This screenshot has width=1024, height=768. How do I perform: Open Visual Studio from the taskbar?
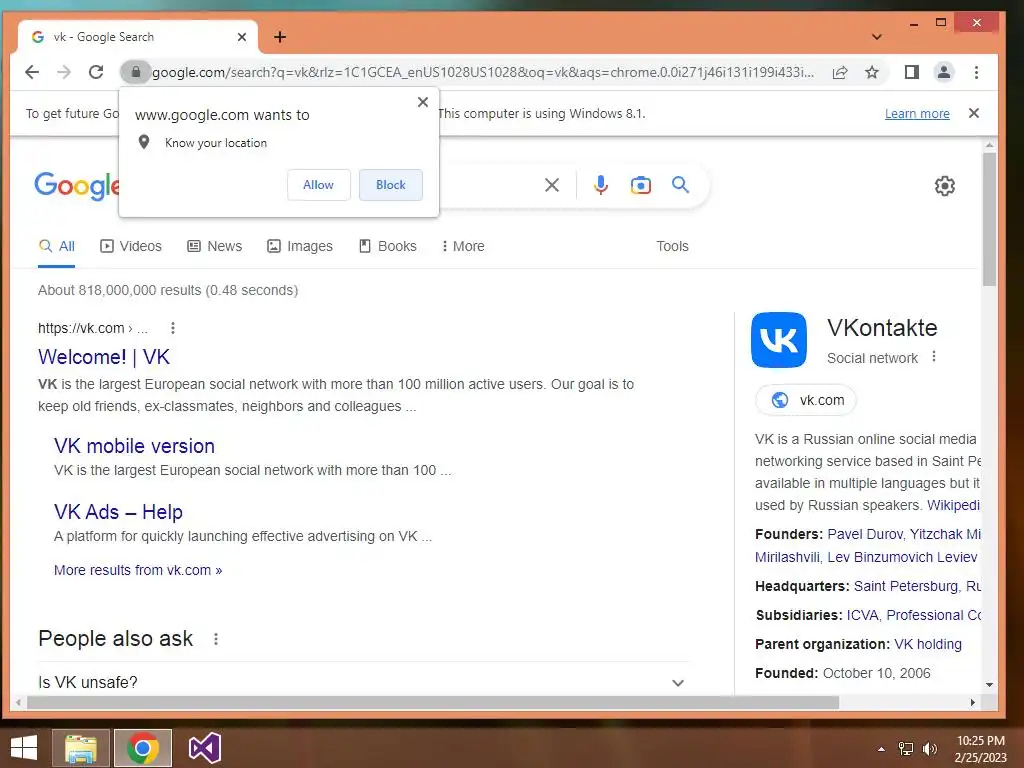click(205, 748)
